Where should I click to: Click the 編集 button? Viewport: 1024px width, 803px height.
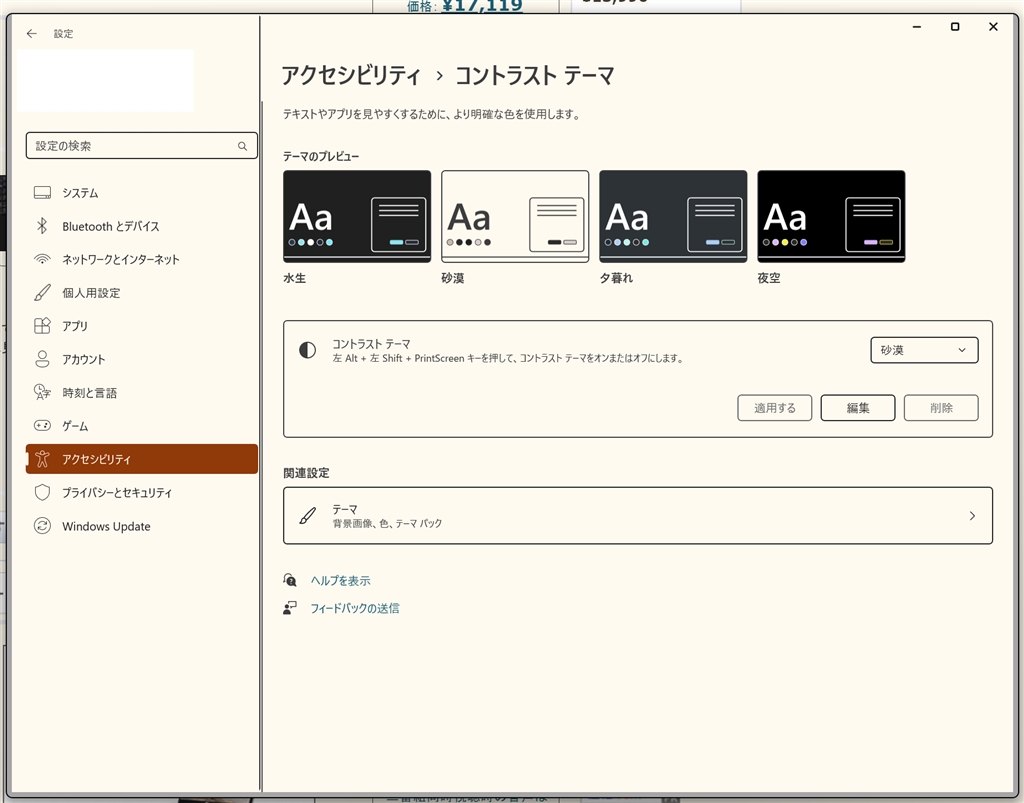tap(857, 408)
